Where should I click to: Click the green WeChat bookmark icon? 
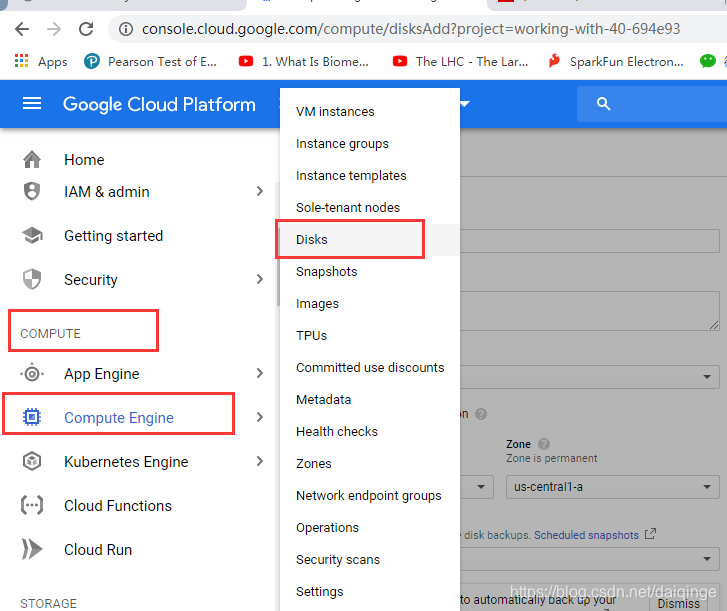[708, 61]
